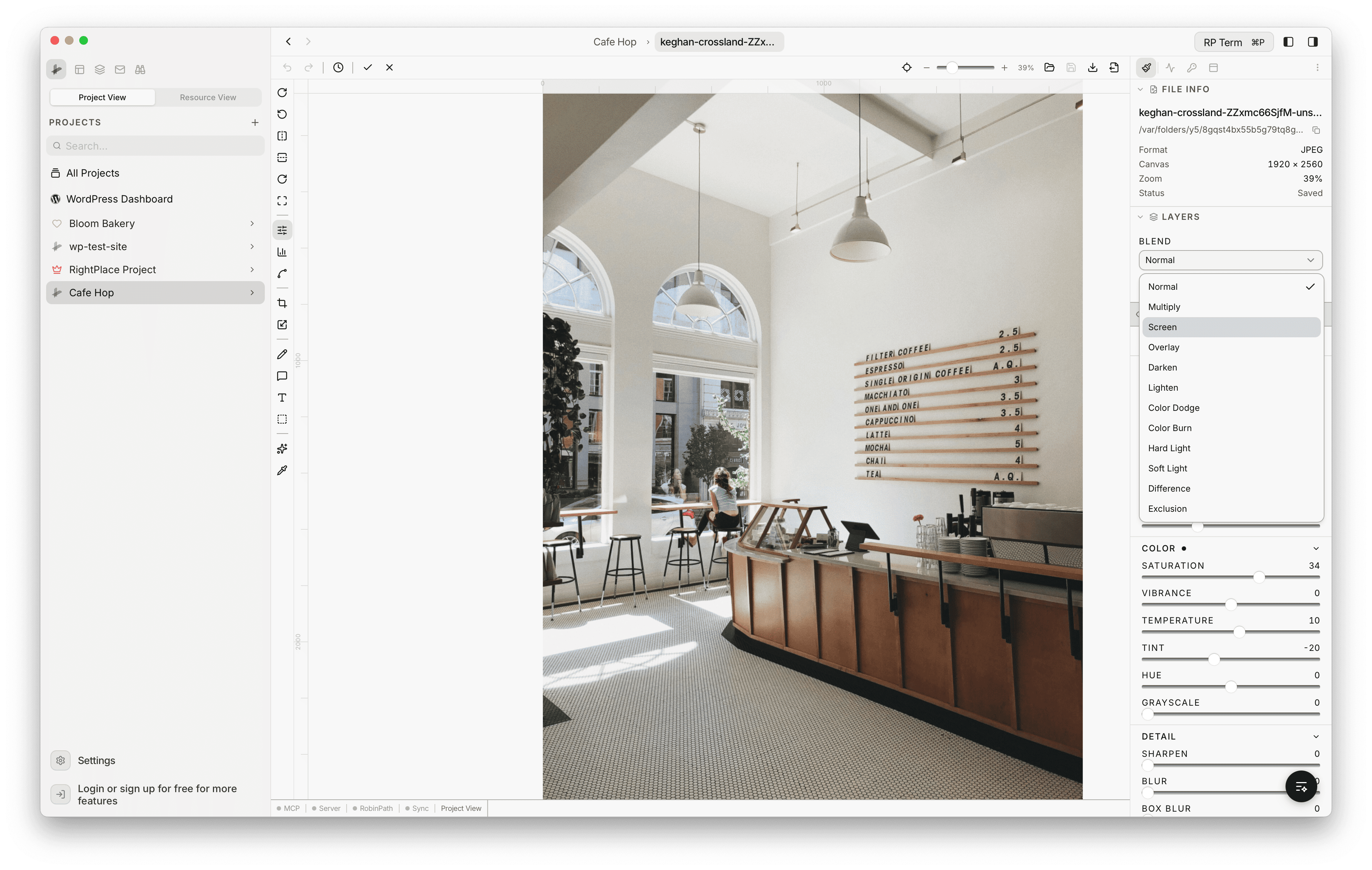Select the Crop tool
Image resolution: width=1372 pixels, height=870 pixels.
(x=282, y=303)
